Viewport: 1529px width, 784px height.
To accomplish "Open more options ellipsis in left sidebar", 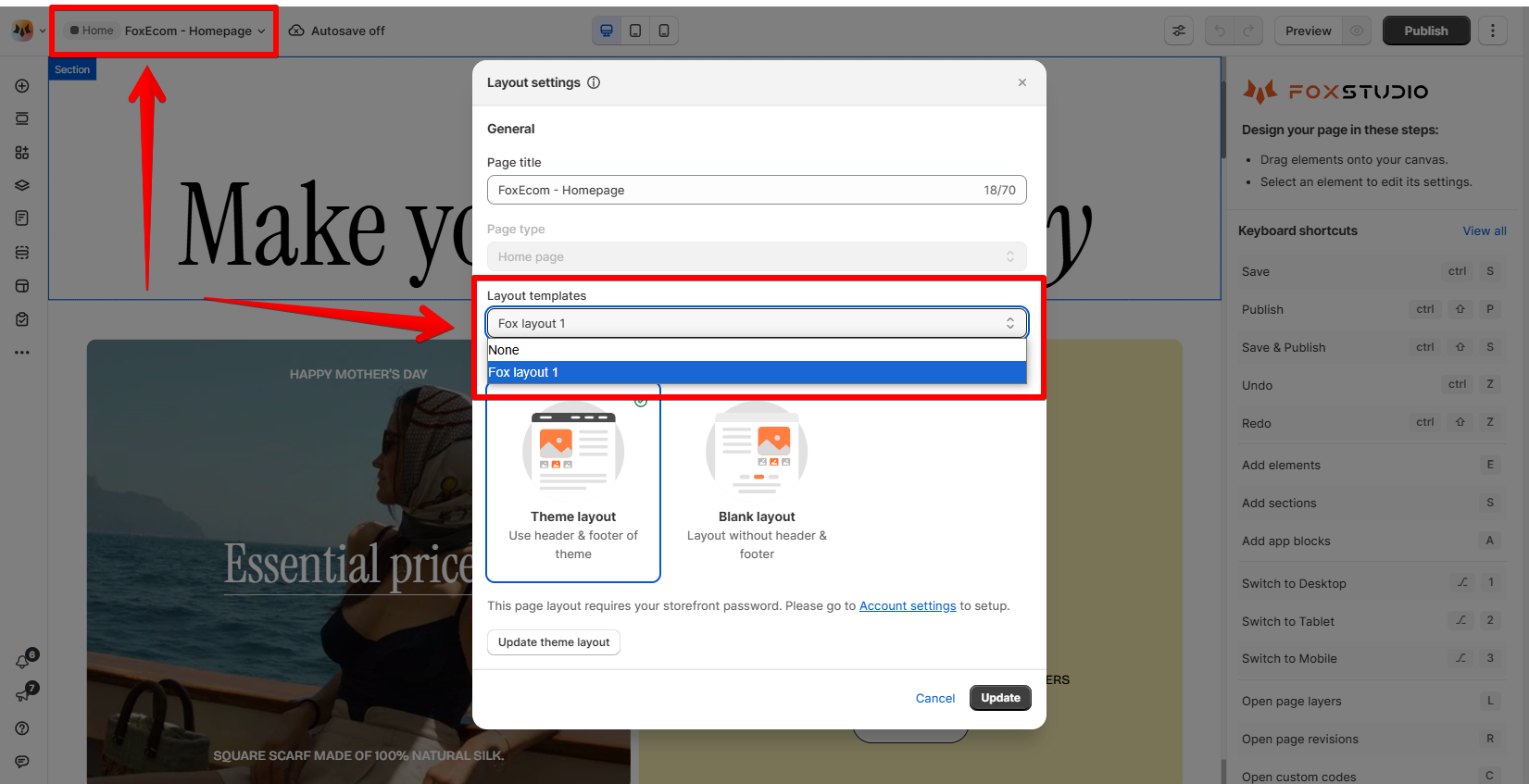I will tap(22, 353).
